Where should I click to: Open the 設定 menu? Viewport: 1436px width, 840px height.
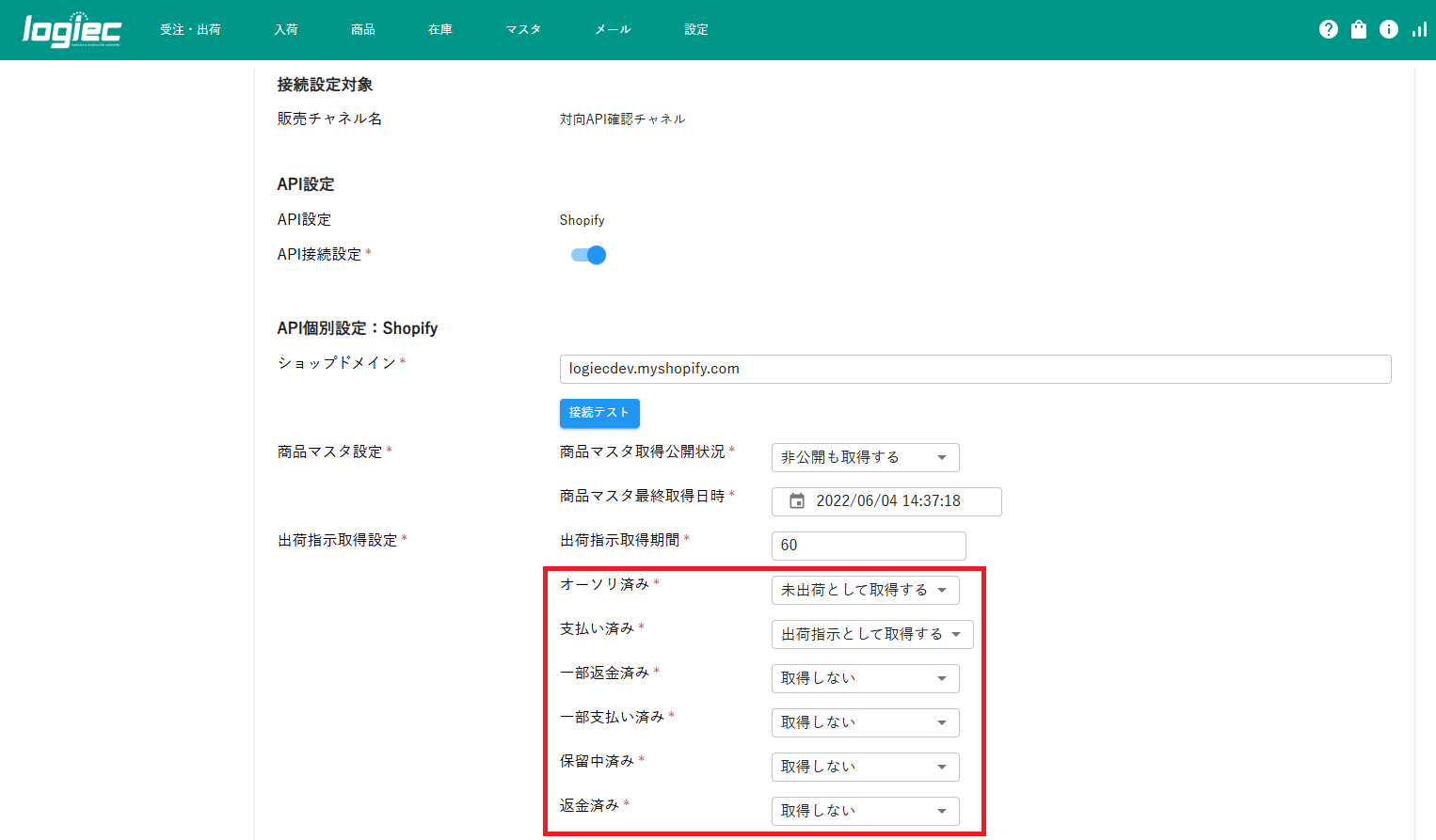point(696,30)
